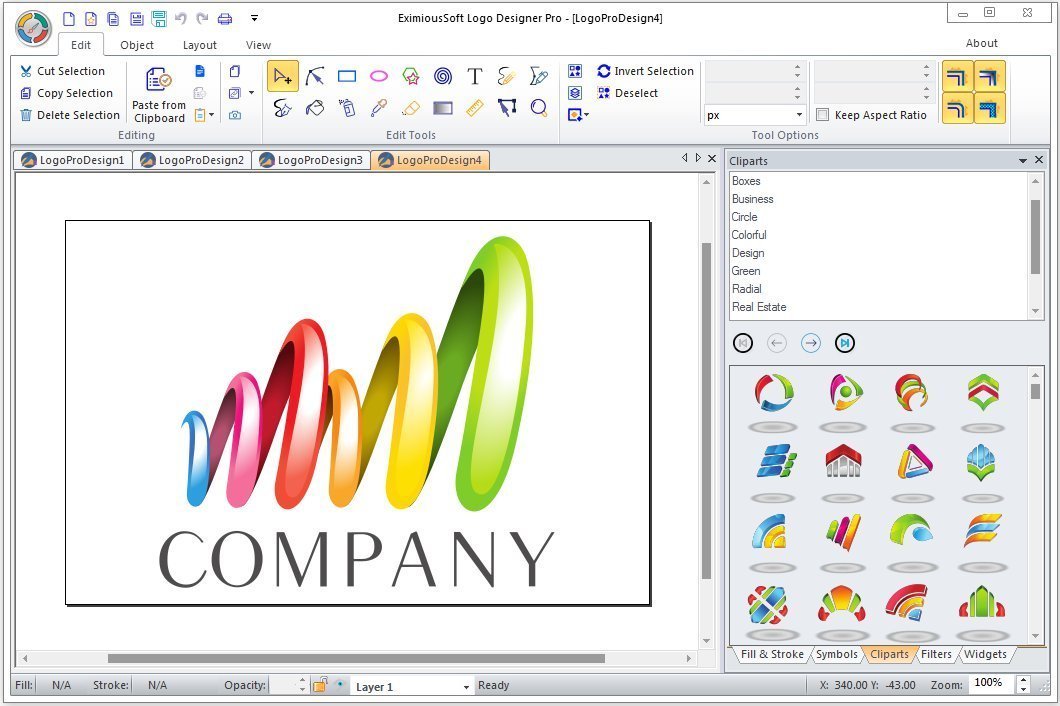Open the Symbols panel tab
This screenshot has height=706, width=1060.
(x=836, y=654)
